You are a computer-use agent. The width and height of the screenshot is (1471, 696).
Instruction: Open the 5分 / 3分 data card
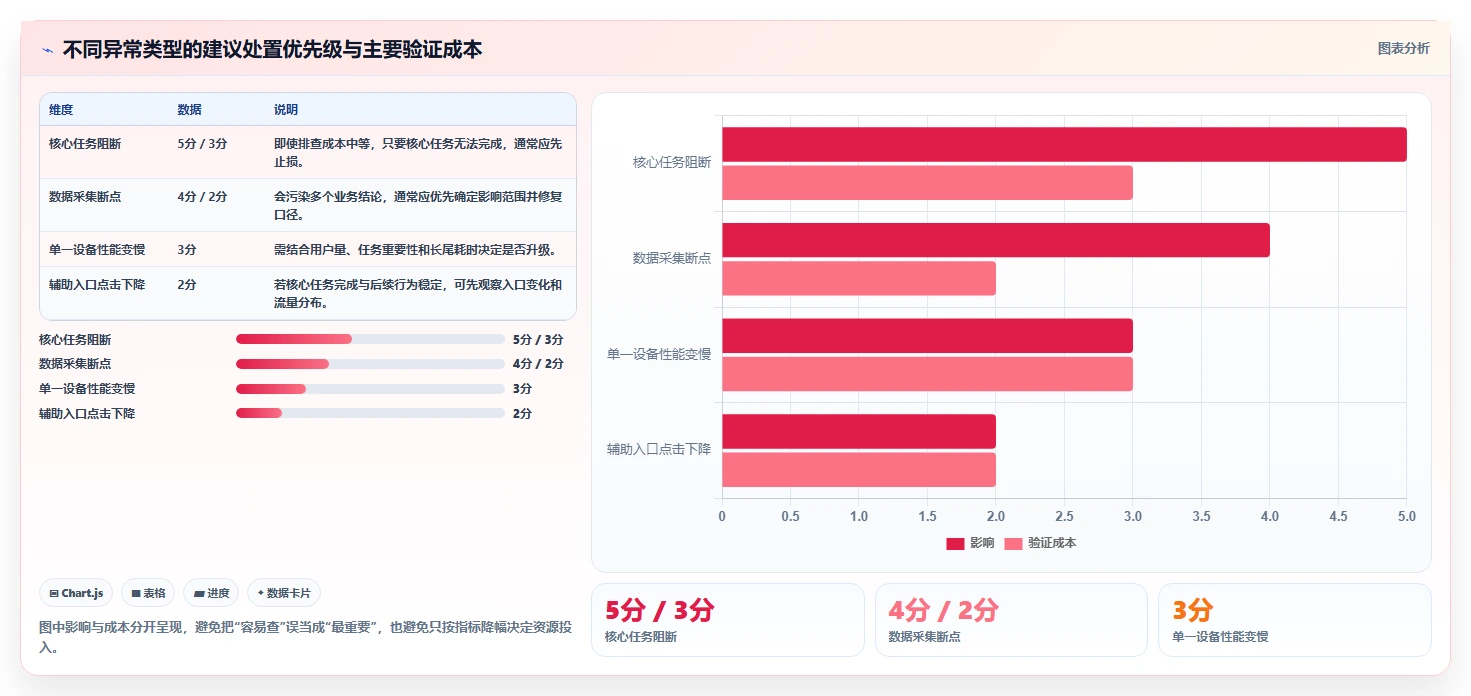728,620
